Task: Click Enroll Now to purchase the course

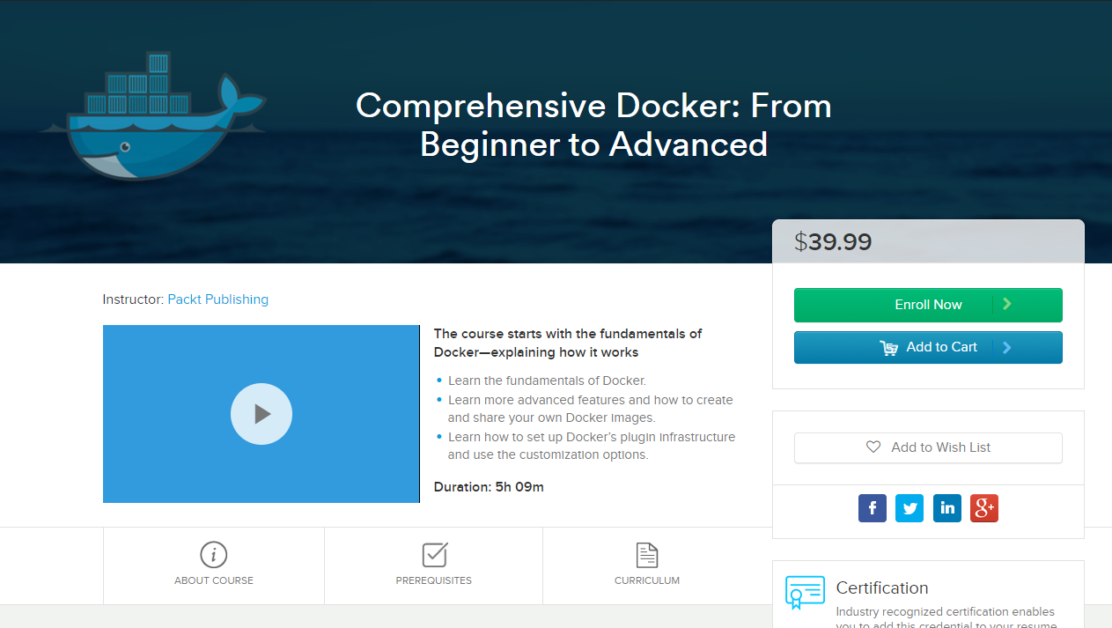Action: coord(928,304)
